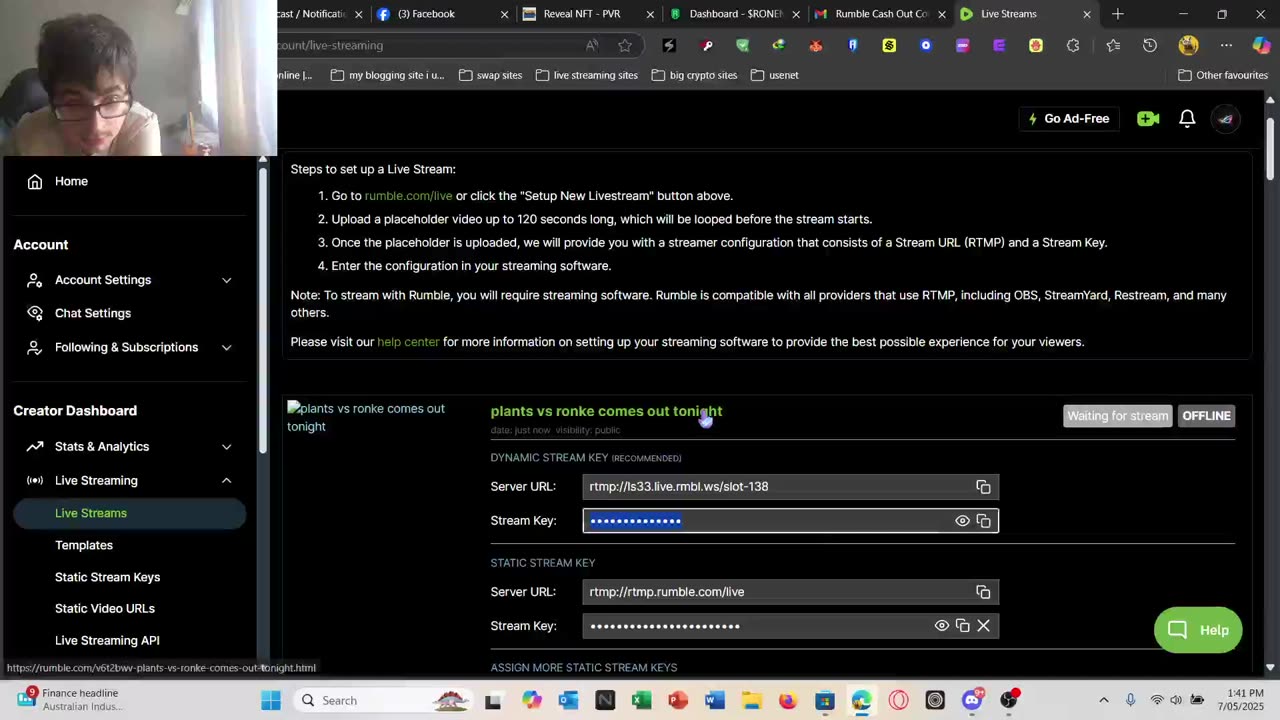Open a new browser tab

pyautogui.click(x=1117, y=14)
